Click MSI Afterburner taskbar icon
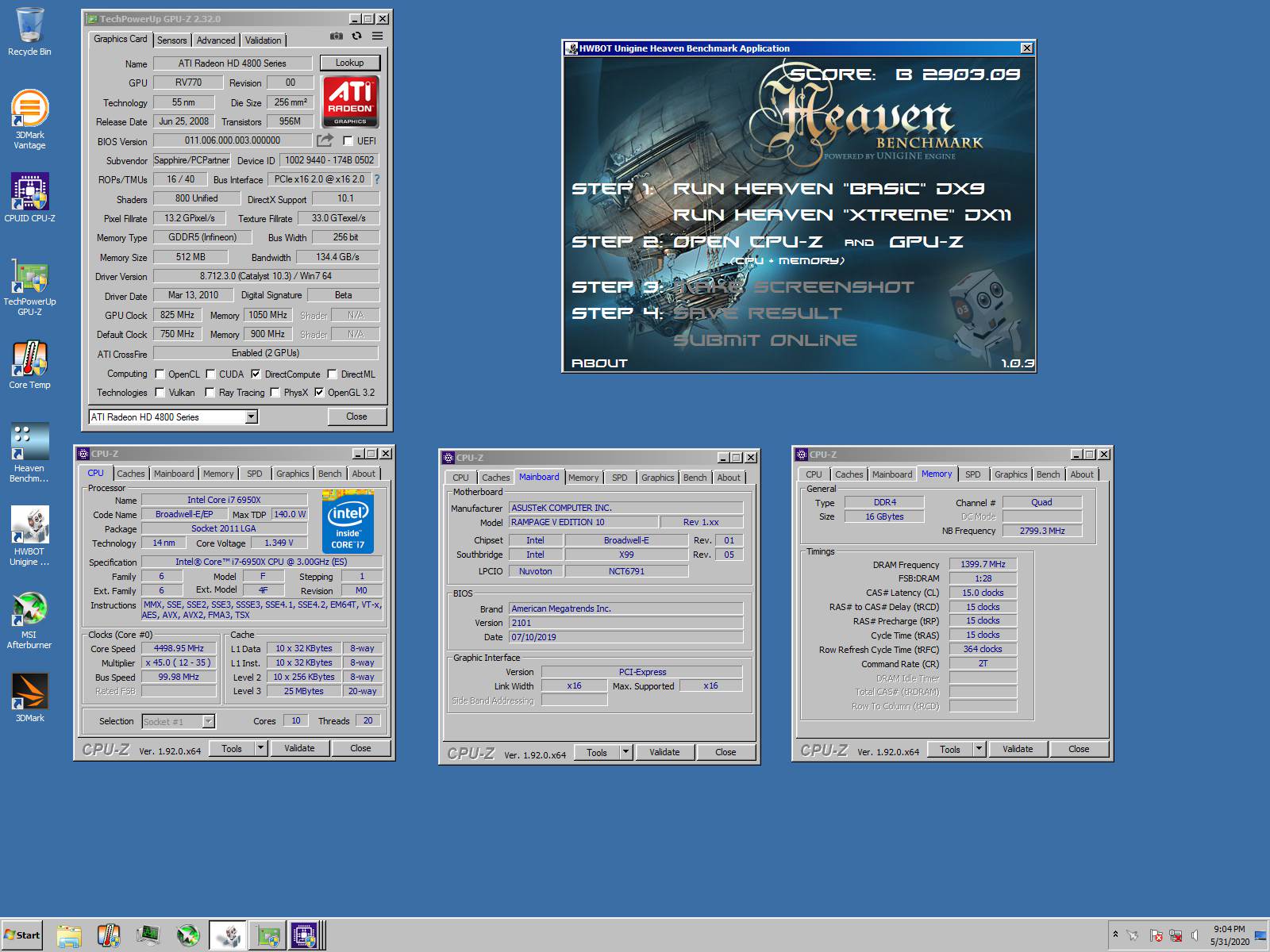 pyautogui.click(x=188, y=936)
